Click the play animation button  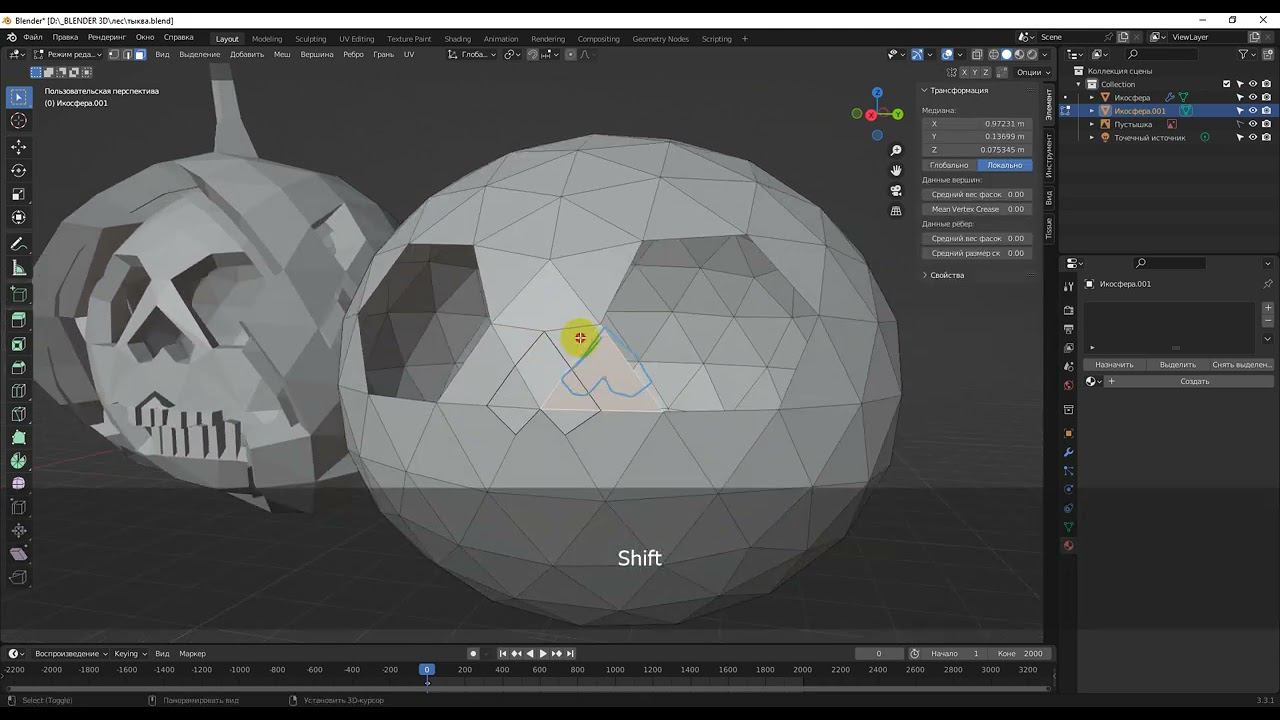[543, 653]
